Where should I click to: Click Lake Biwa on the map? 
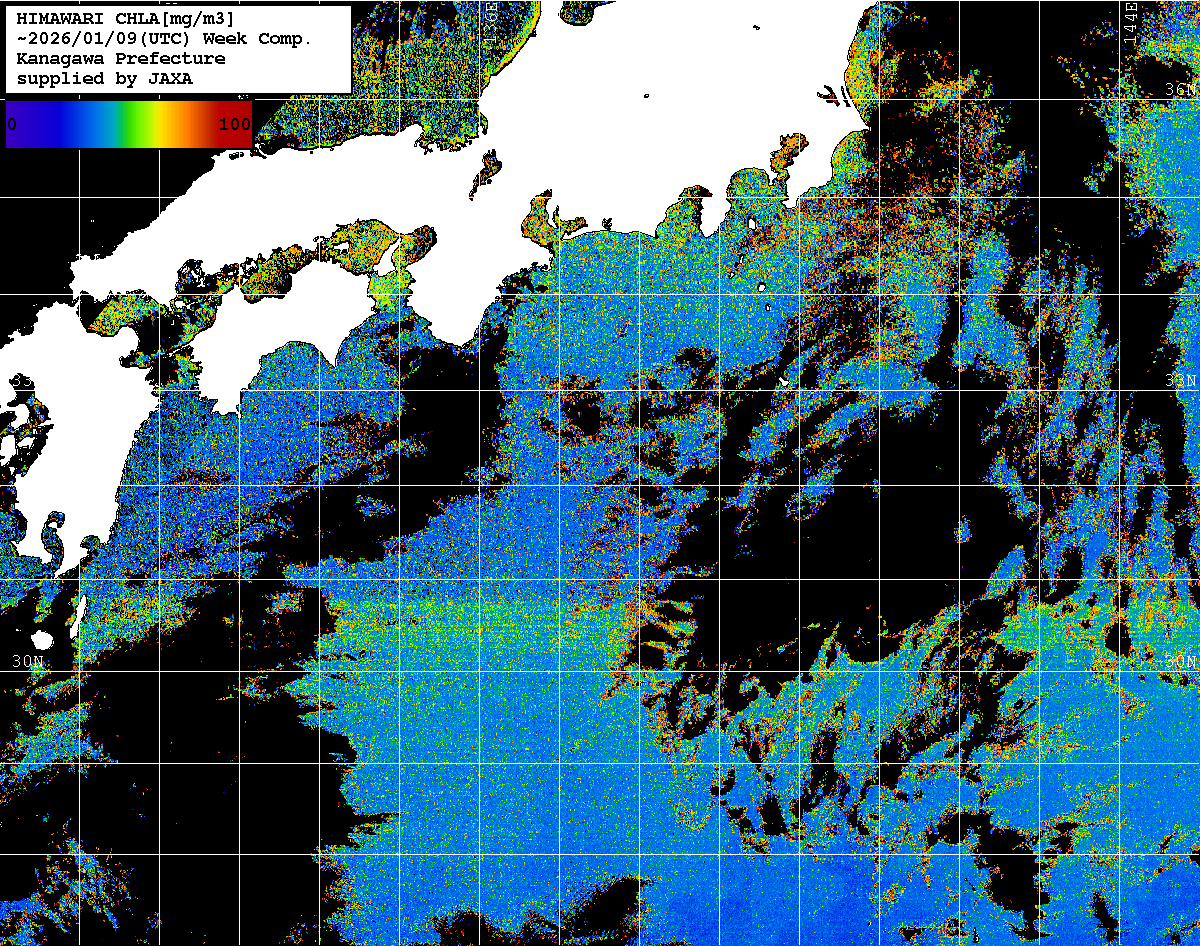pyautogui.click(x=486, y=170)
